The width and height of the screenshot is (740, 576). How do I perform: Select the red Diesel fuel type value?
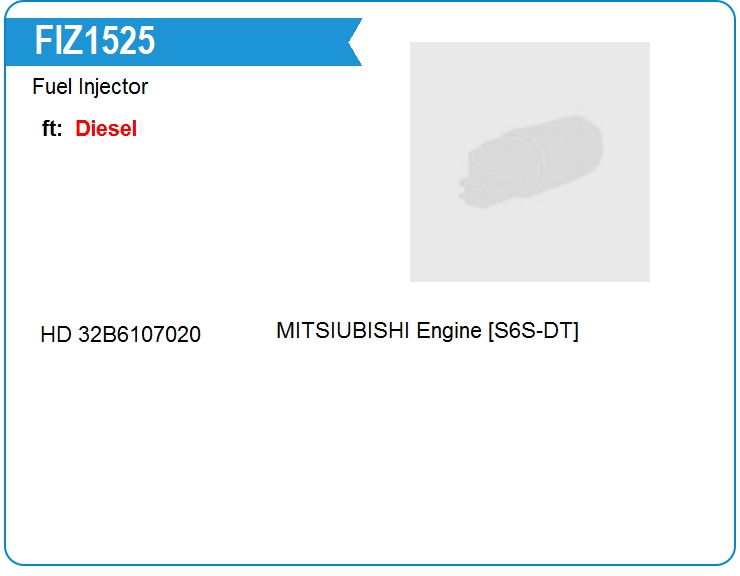click(x=106, y=129)
